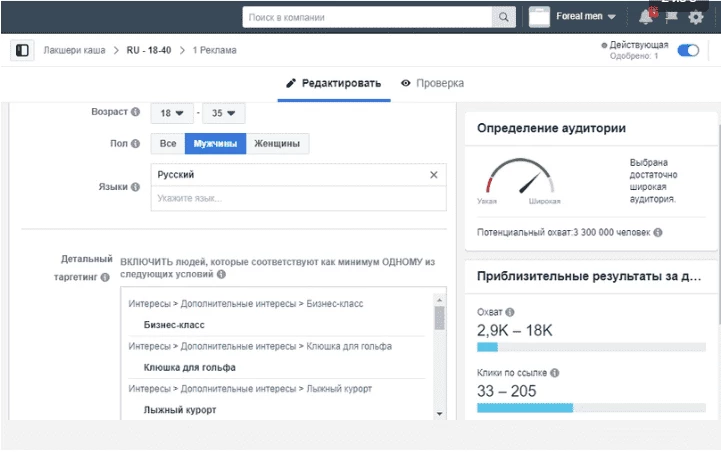
Task: Open 1 Реклама breadcrumb
Action: point(214,50)
